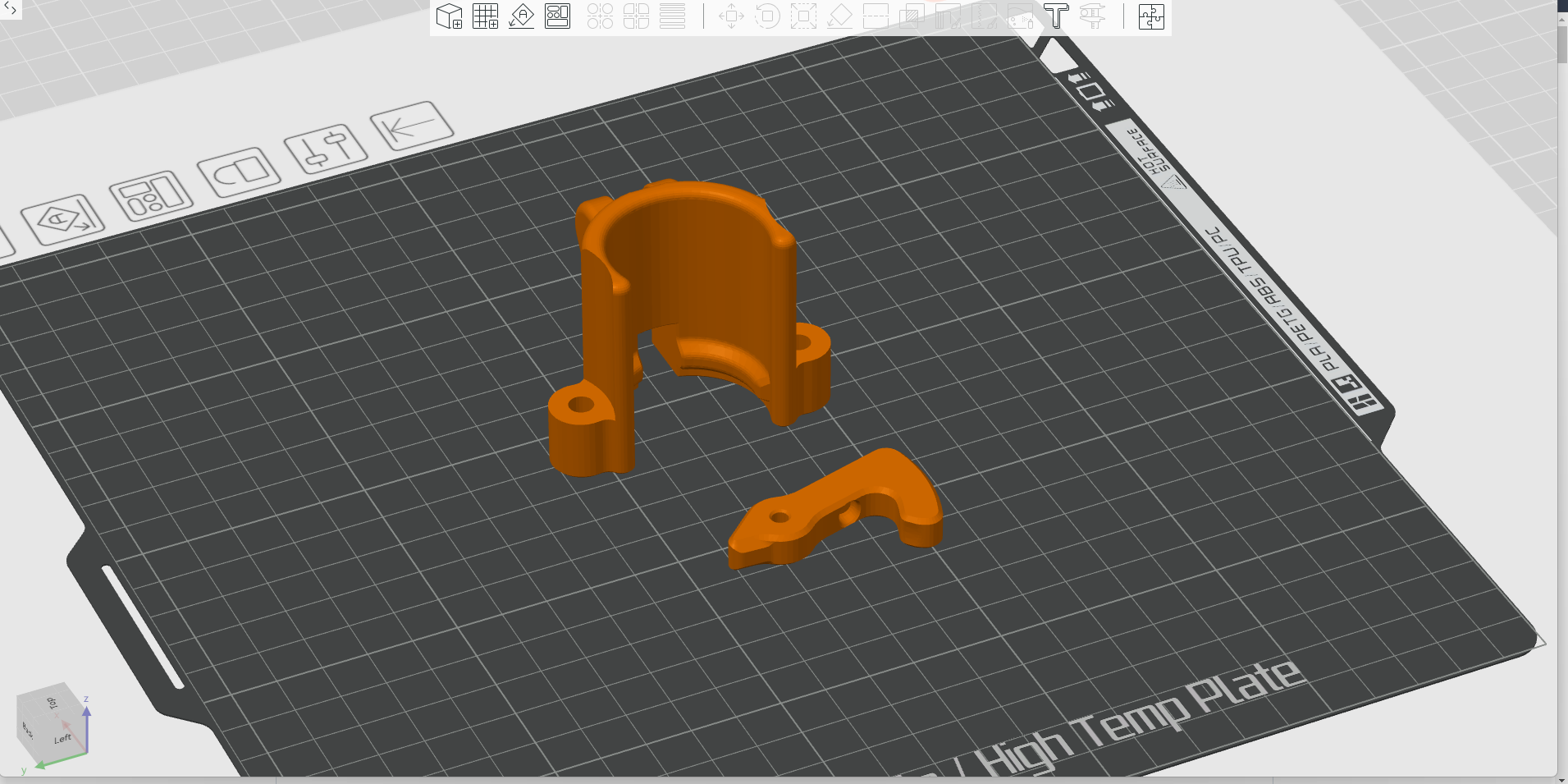
Task: Select the Rotate tool
Action: [767, 16]
